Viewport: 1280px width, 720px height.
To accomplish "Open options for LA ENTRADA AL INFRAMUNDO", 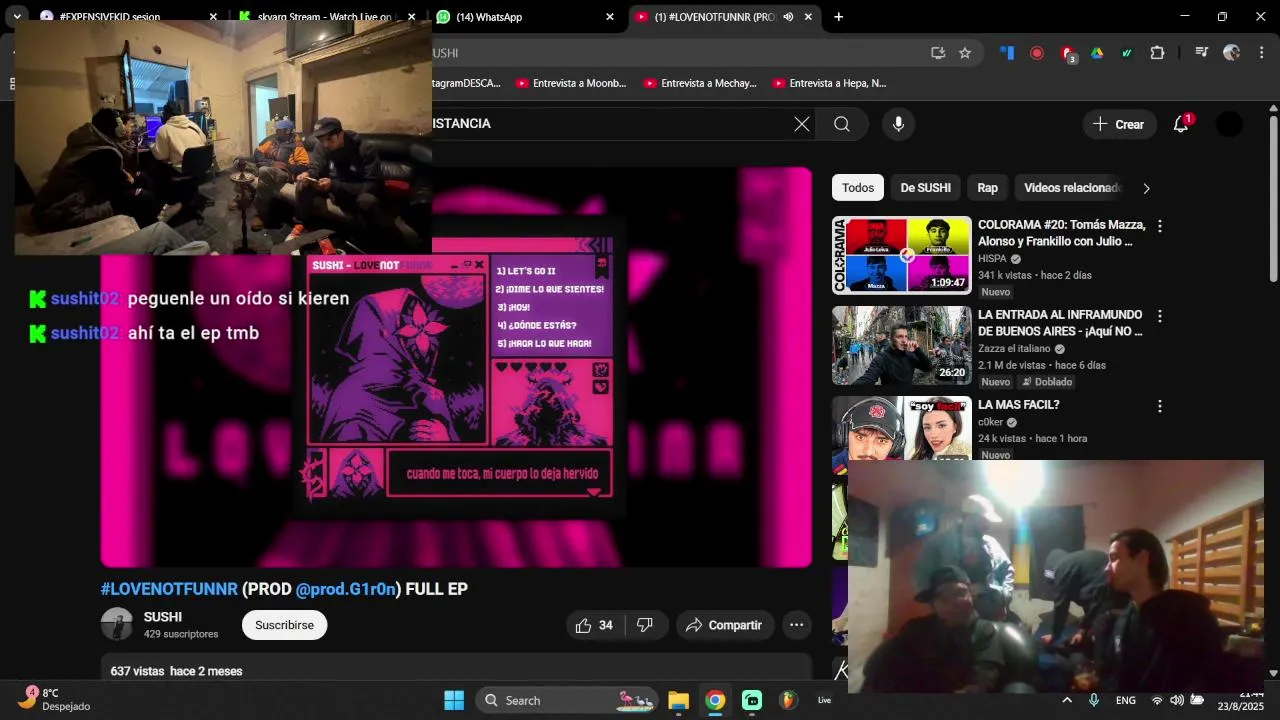I will [x=1160, y=316].
